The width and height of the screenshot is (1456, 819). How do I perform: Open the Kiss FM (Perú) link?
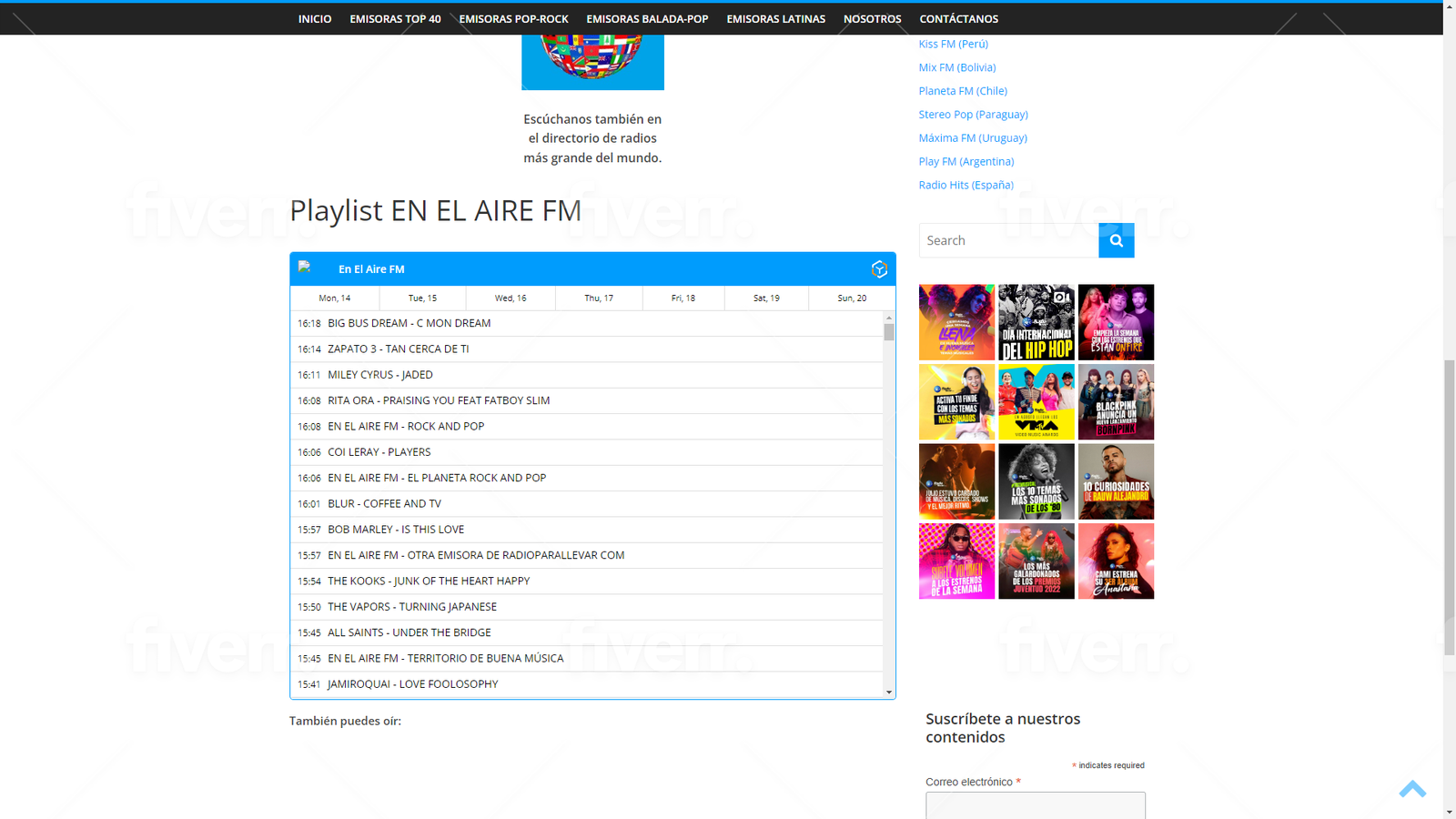point(953,44)
